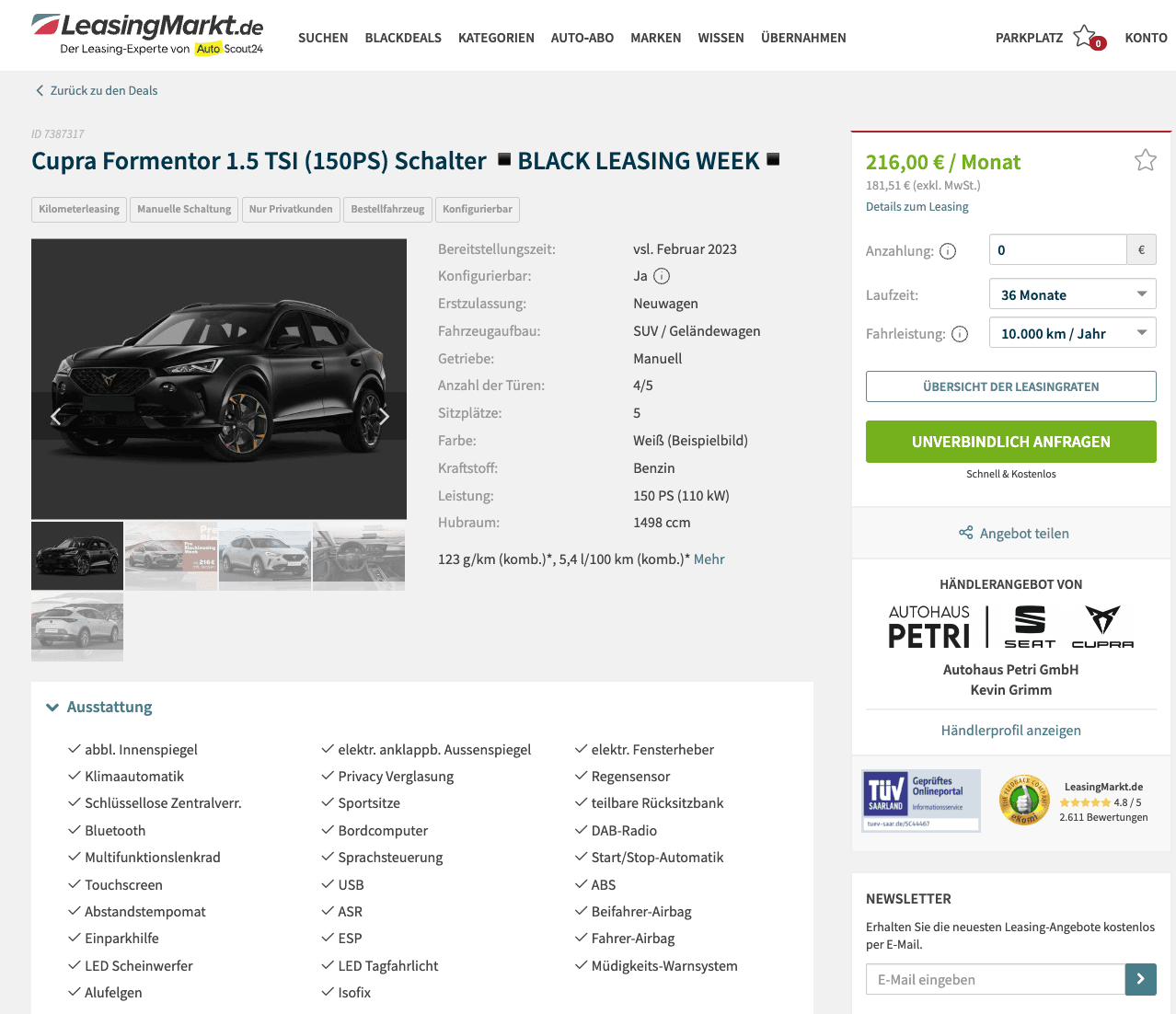Select interior steering wheel thumbnail
The image size is (1176, 1014).
click(359, 556)
